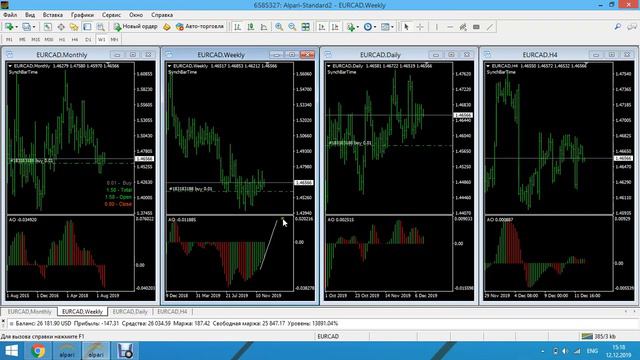The image size is (640, 360).
Task: Show the Data Window panel
Action: tap(61, 27)
